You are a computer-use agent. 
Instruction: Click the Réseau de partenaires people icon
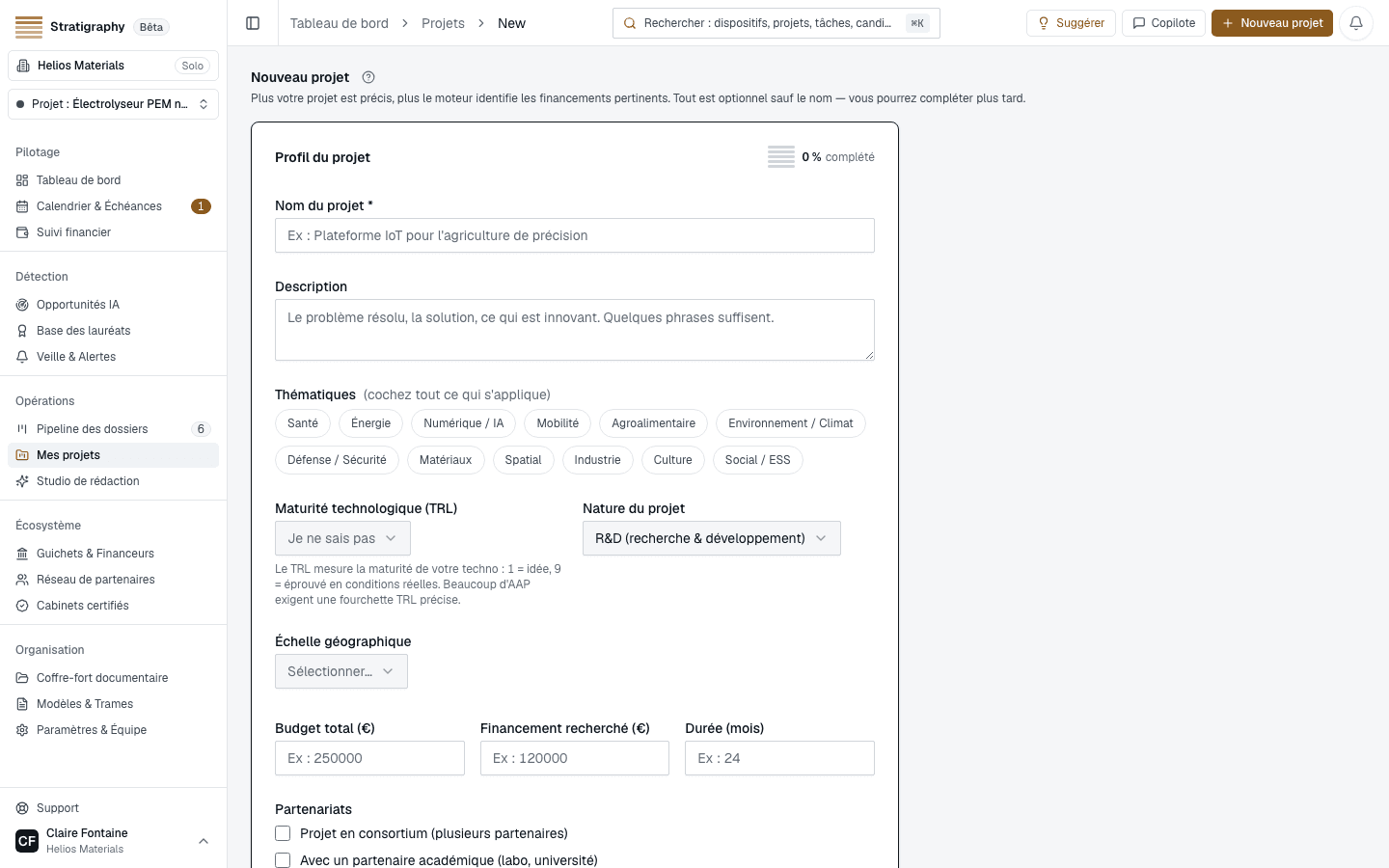(22, 580)
